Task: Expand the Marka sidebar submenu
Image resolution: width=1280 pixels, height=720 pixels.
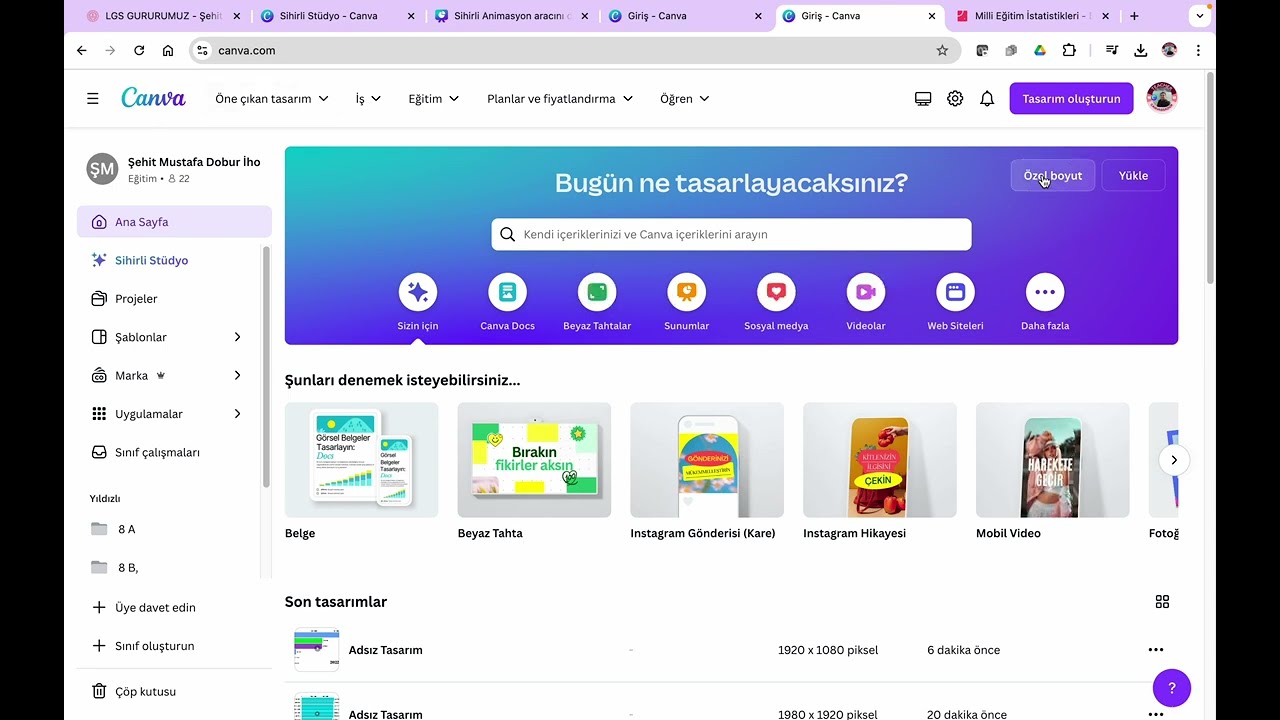Action: pos(237,375)
